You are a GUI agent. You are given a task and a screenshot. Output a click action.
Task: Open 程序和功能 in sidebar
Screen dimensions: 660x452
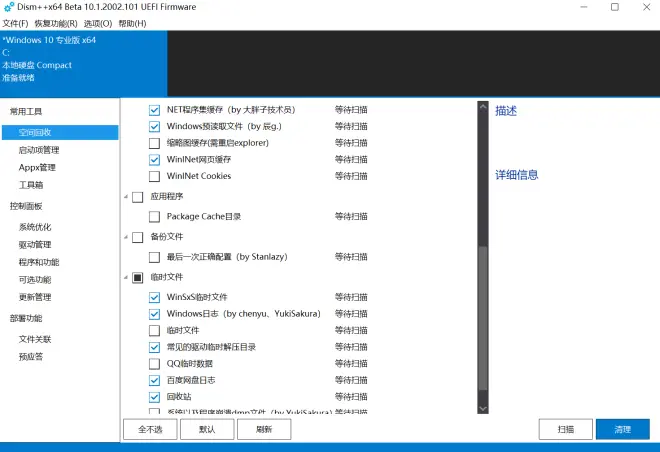(39, 262)
